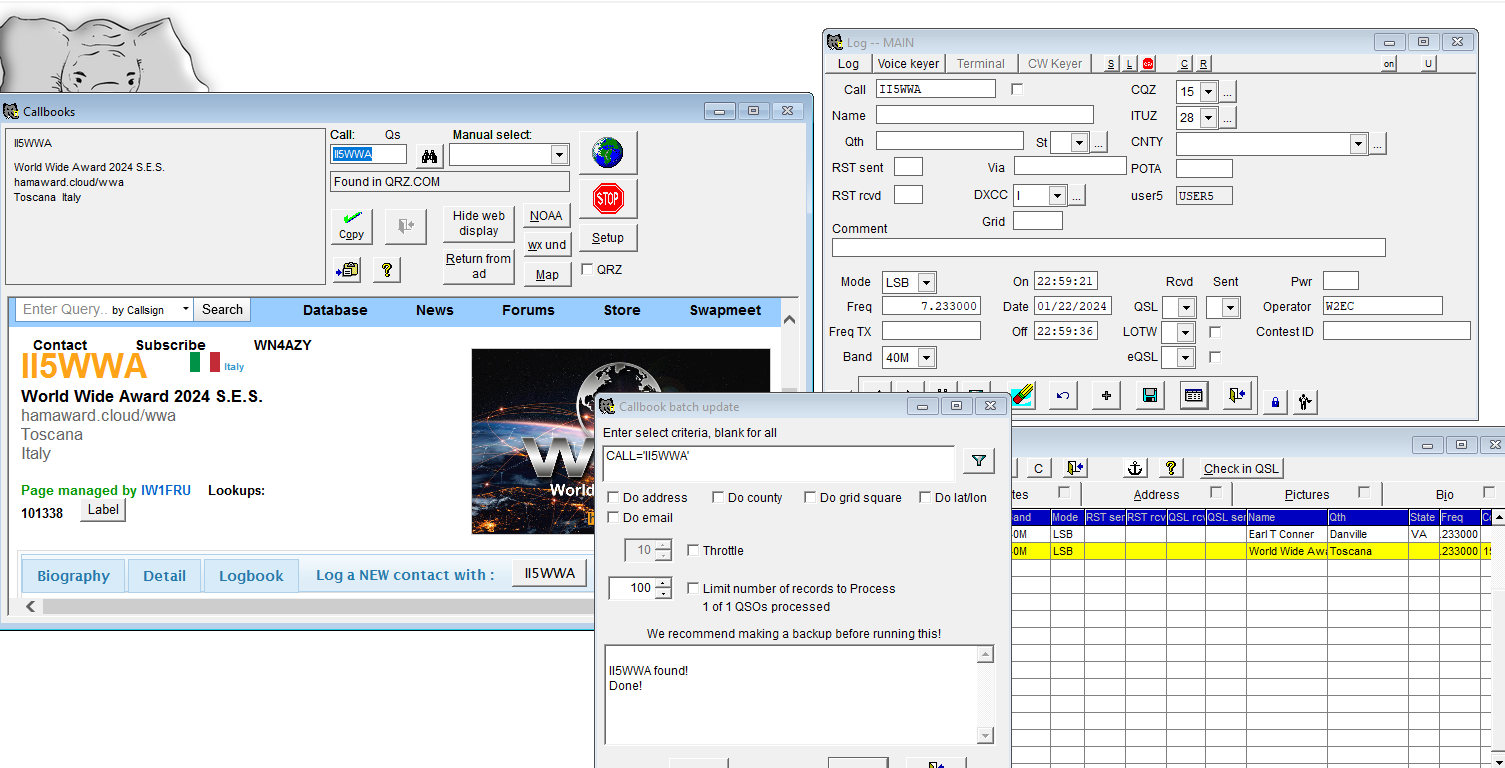This screenshot has height=768, width=1505.
Task: Click the Check in QSL button
Action: [1240, 468]
